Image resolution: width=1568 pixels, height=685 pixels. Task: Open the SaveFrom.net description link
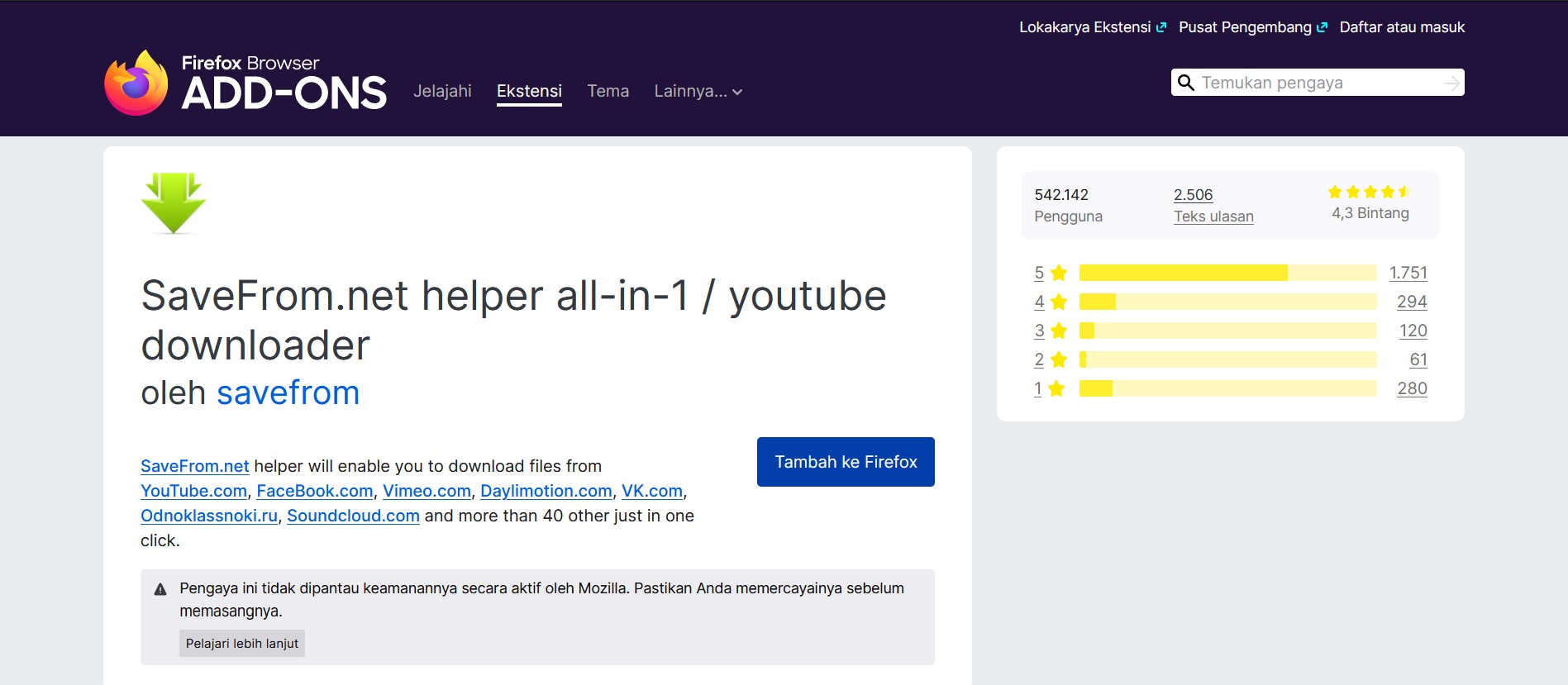(x=194, y=466)
